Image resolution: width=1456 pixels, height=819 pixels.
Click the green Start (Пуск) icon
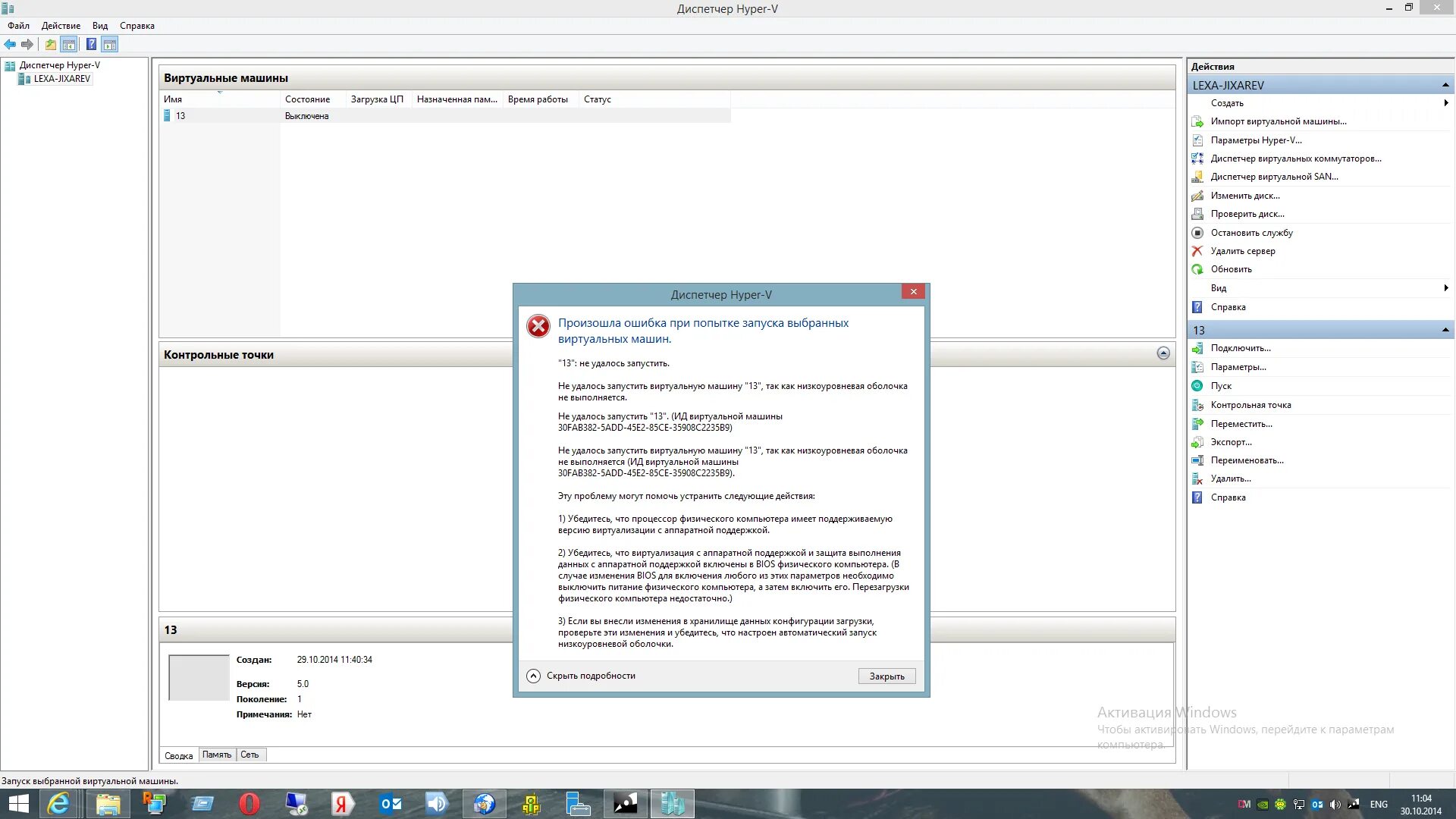pos(1197,386)
